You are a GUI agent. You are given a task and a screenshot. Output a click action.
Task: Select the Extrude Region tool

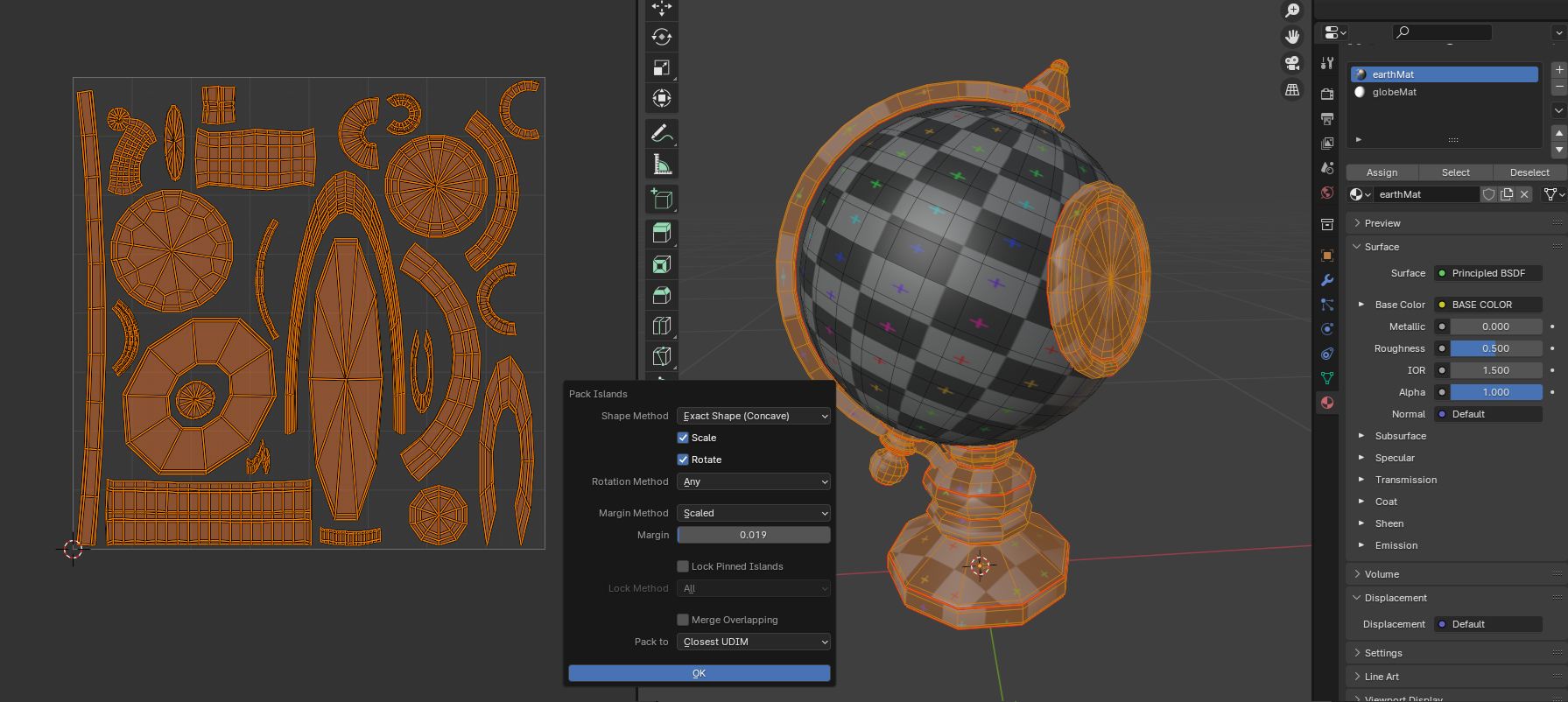click(x=662, y=233)
